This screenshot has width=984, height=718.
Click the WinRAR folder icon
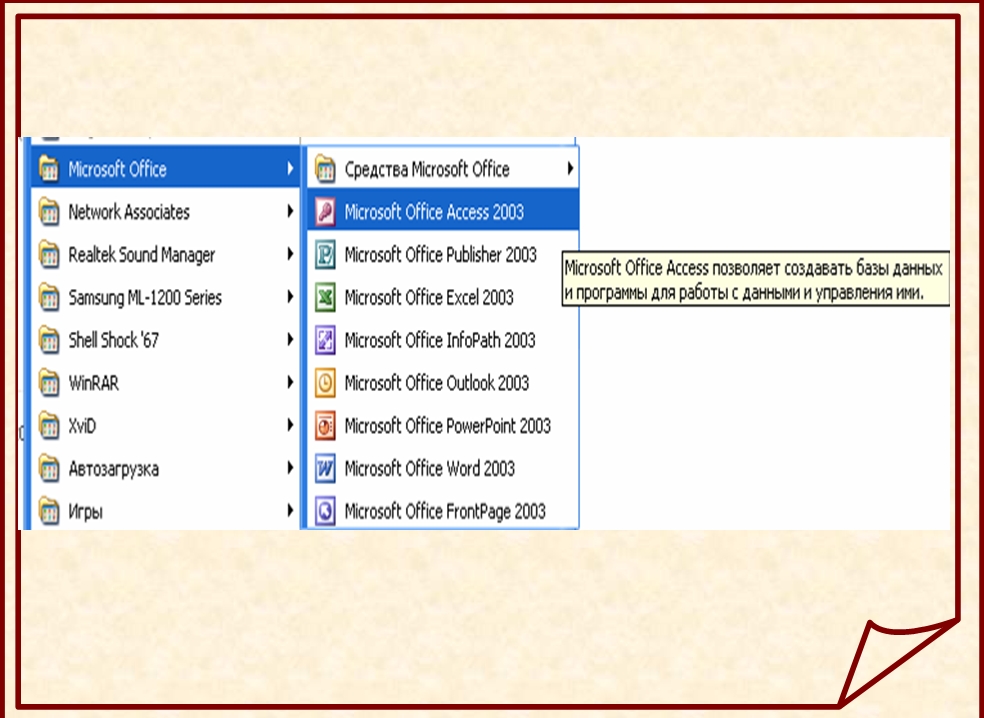(x=49, y=383)
